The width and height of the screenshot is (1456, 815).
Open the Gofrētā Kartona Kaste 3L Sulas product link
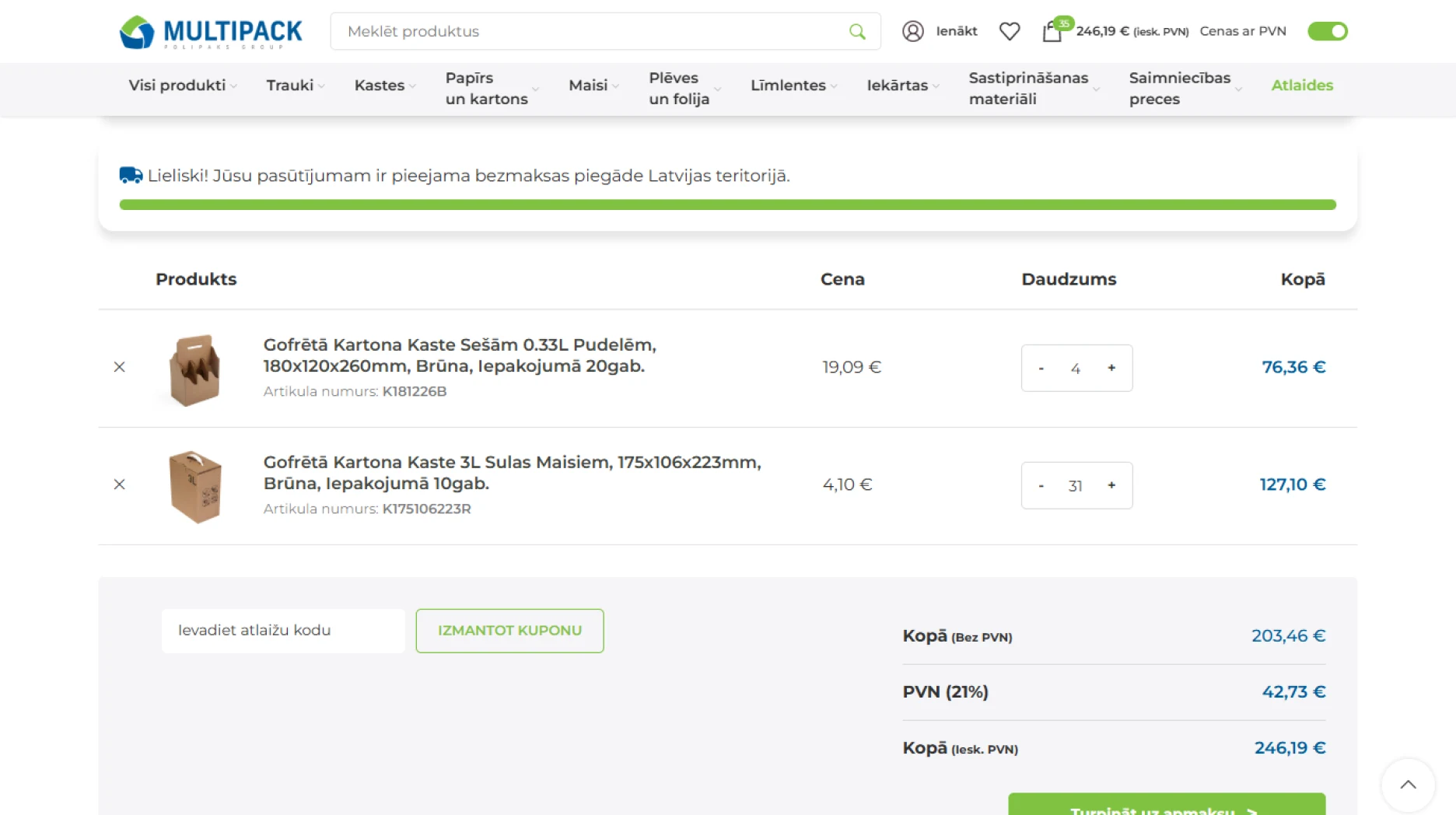coord(512,473)
